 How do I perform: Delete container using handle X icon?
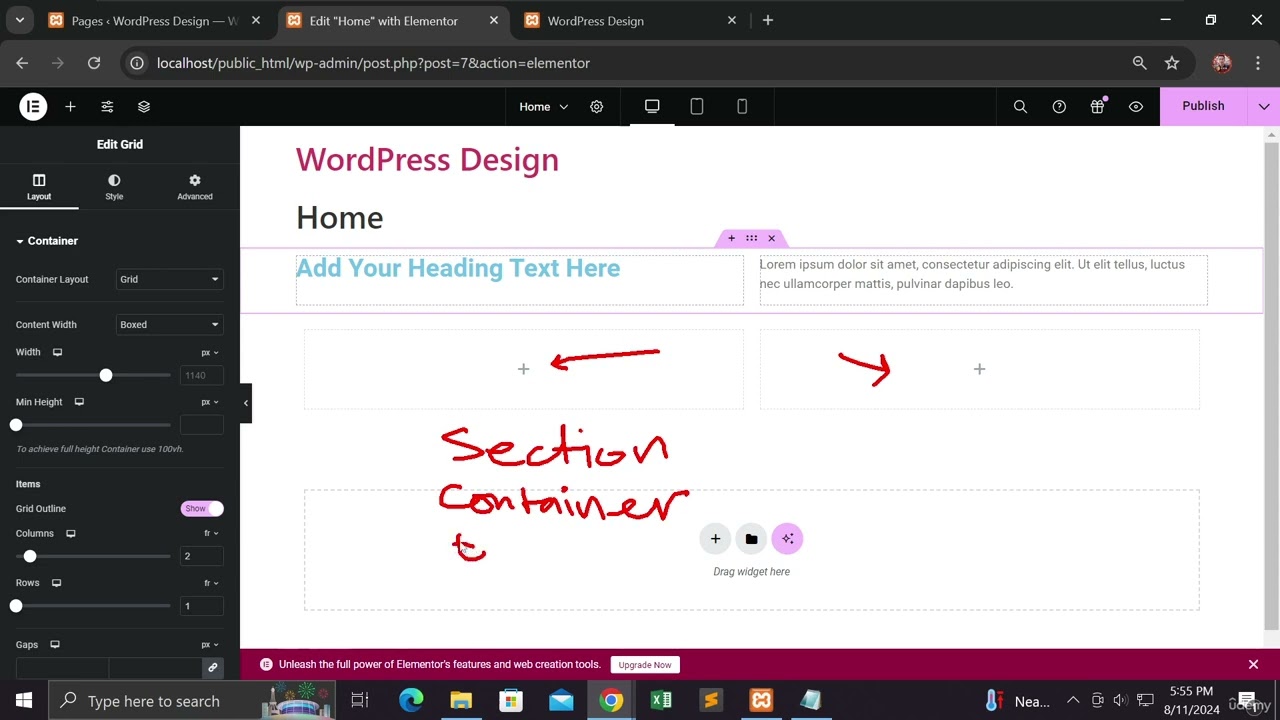click(771, 238)
